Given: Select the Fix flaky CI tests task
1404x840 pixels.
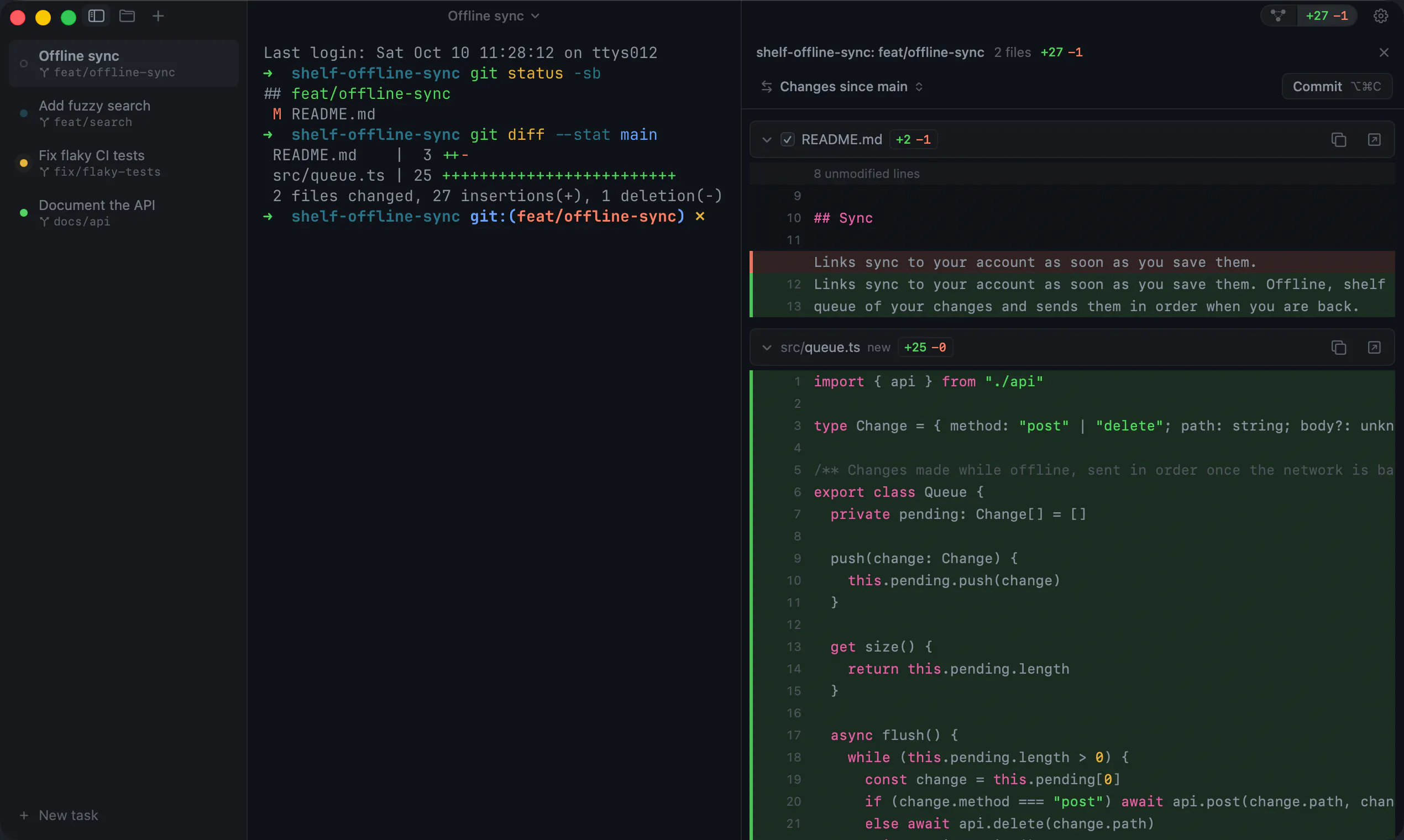Looking at the screenshot, I should click(124, 163).
